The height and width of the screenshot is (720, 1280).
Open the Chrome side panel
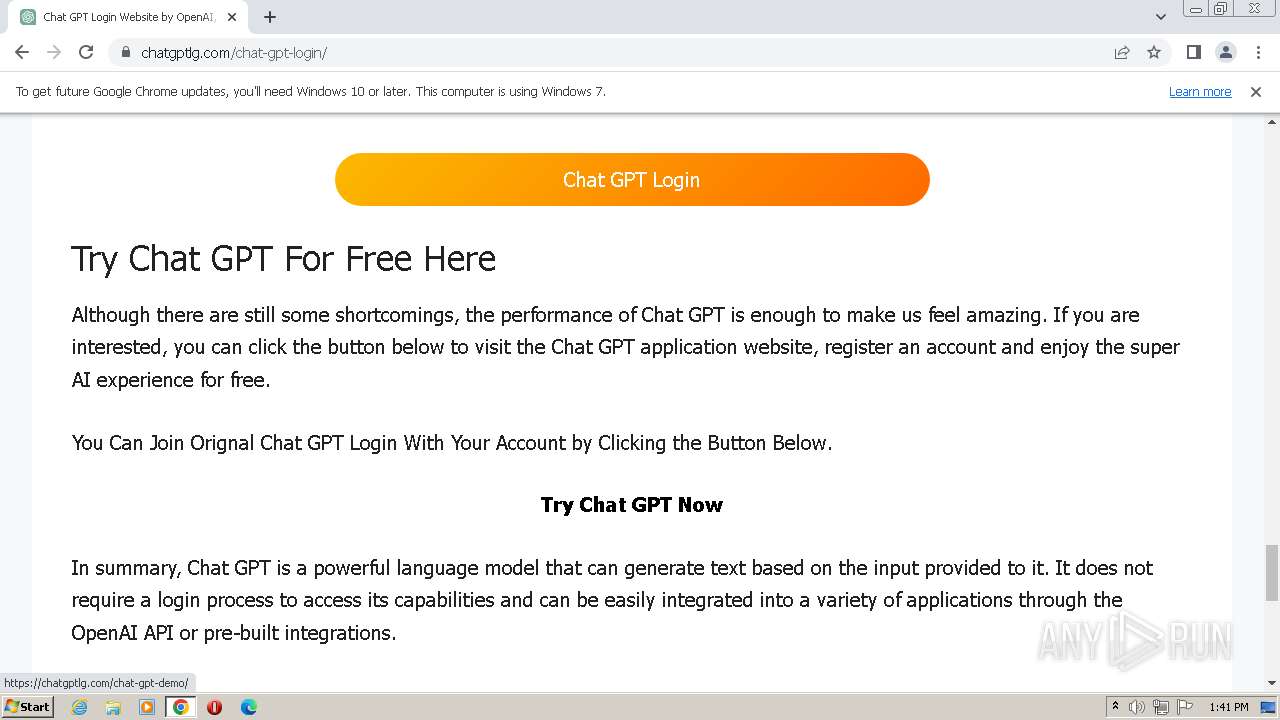coord(1193,52)
